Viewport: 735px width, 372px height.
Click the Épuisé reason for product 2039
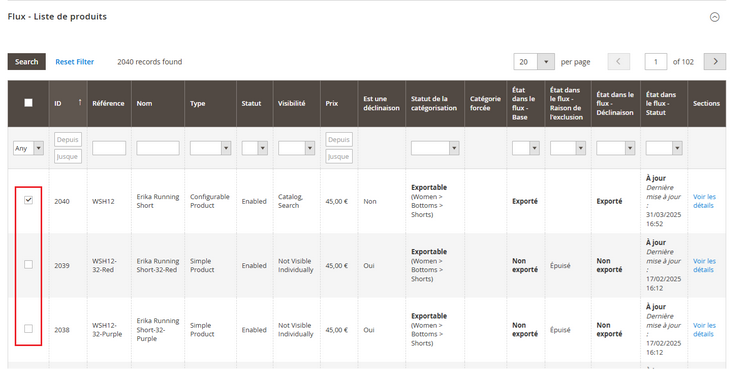point(560,266)
